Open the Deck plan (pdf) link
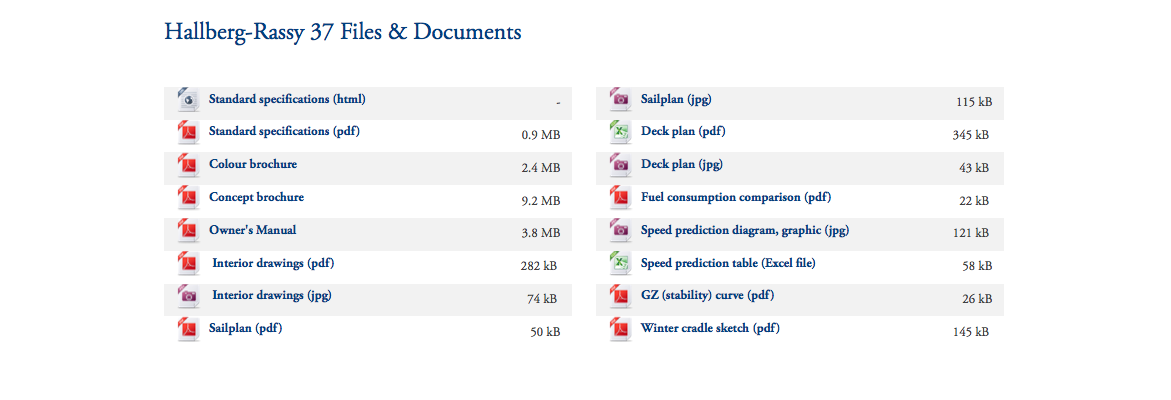Viewport: 1171px width, 400px height. [683, 132]
